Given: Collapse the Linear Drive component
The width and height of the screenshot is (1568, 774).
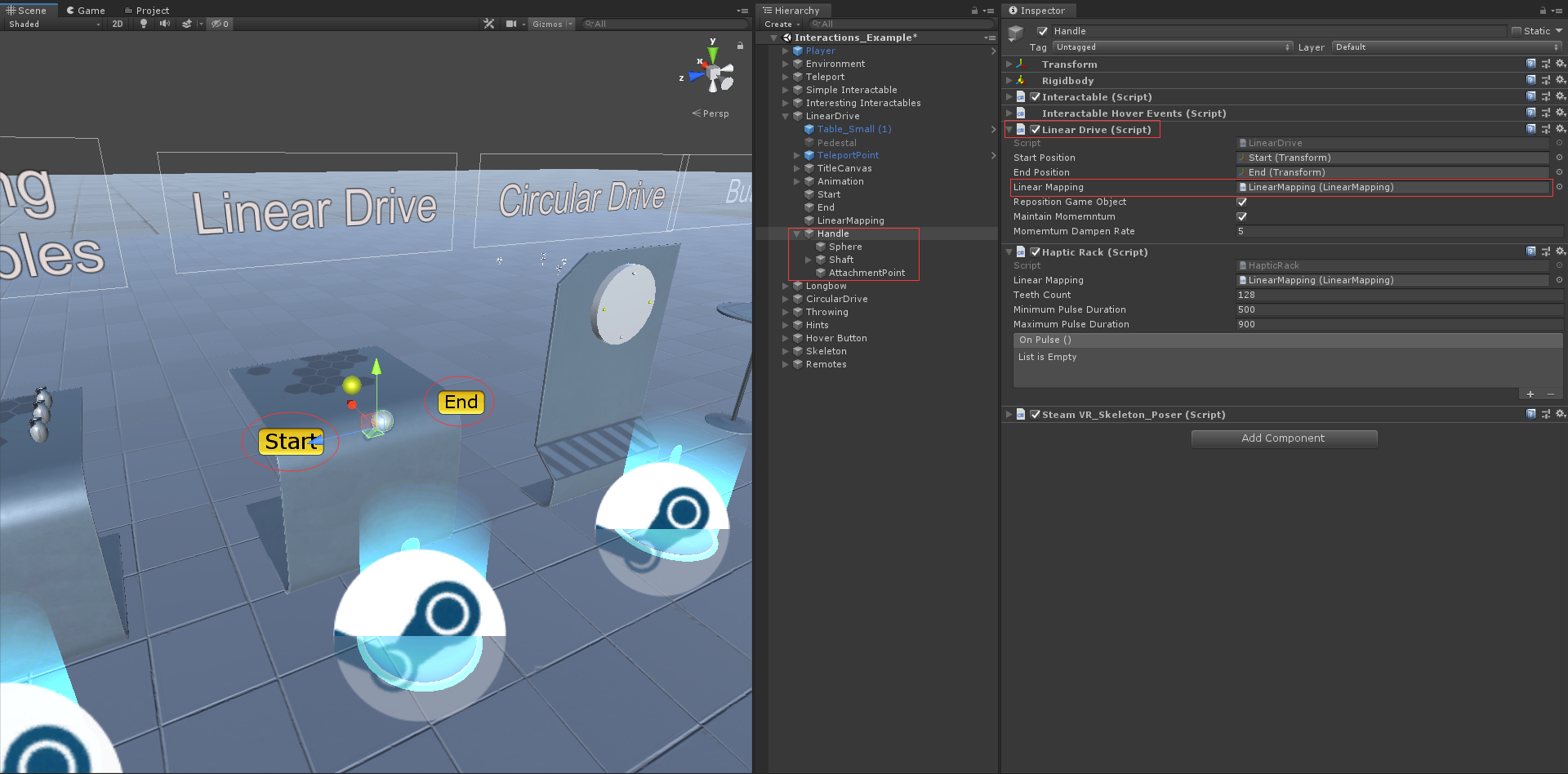Looking at the screenshot, I should (x=1009, y=129).
